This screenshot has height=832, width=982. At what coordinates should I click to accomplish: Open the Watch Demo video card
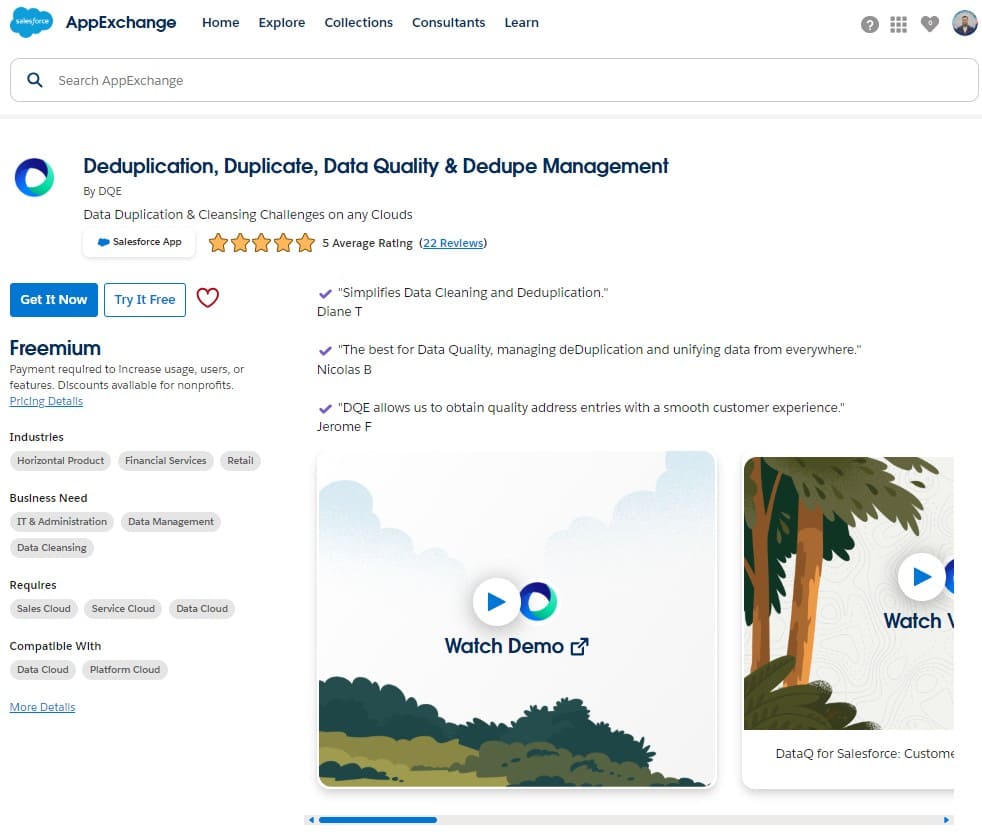click(x=517, y=619)
